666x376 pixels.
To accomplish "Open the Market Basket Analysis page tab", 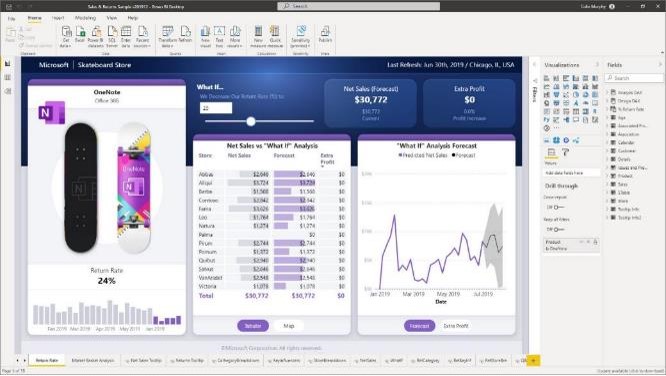I will (x=93, y=360).
